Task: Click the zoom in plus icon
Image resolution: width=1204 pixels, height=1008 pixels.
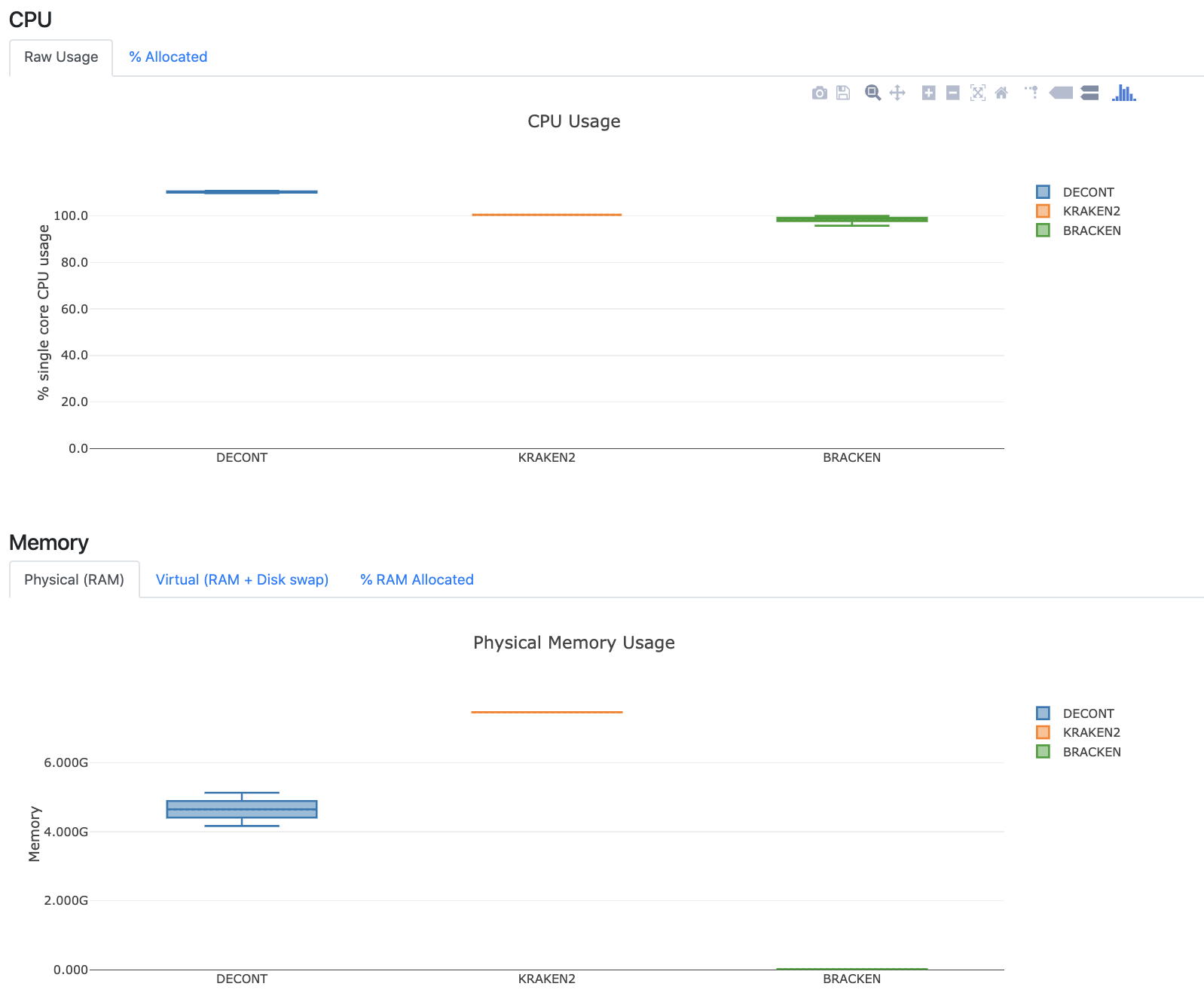Action: pos(928,93)
